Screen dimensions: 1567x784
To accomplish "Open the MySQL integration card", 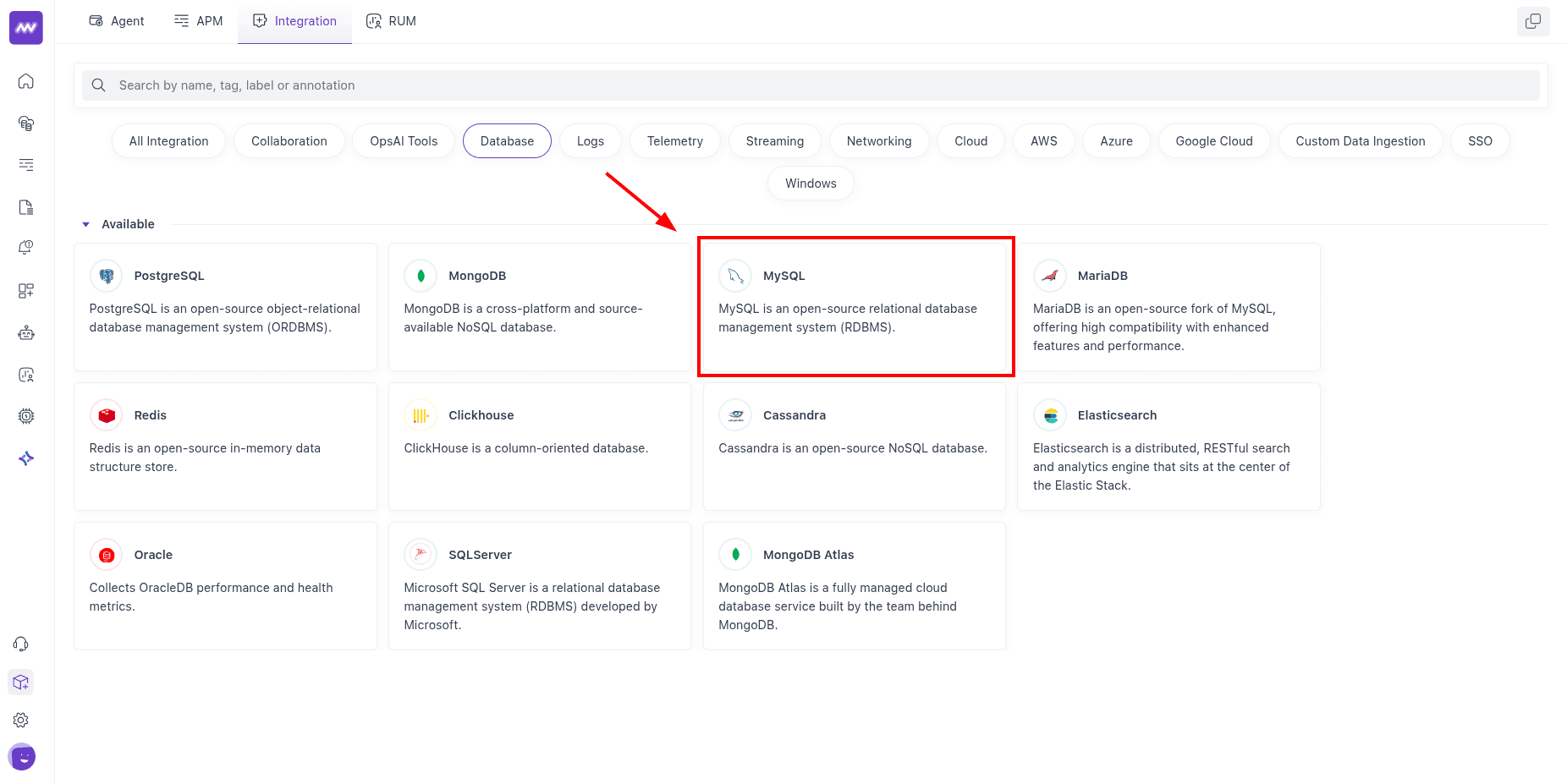I will pyautogui.click(x=854, y=306).
